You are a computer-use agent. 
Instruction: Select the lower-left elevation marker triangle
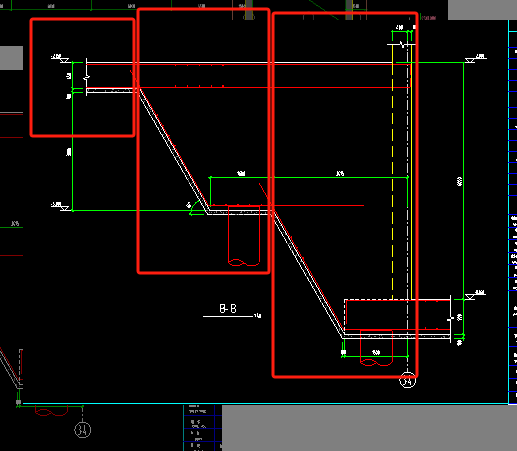point(64,208)
